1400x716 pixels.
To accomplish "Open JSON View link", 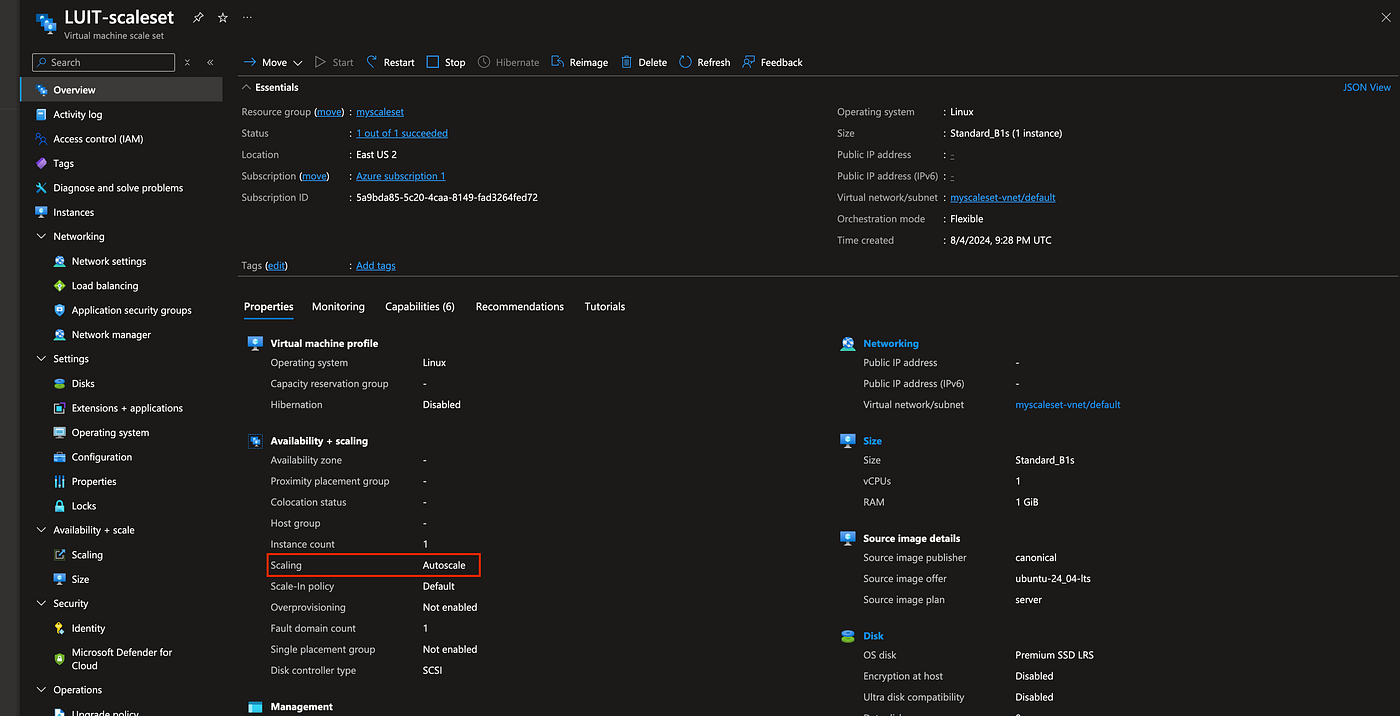I will tap(1366, 88).
